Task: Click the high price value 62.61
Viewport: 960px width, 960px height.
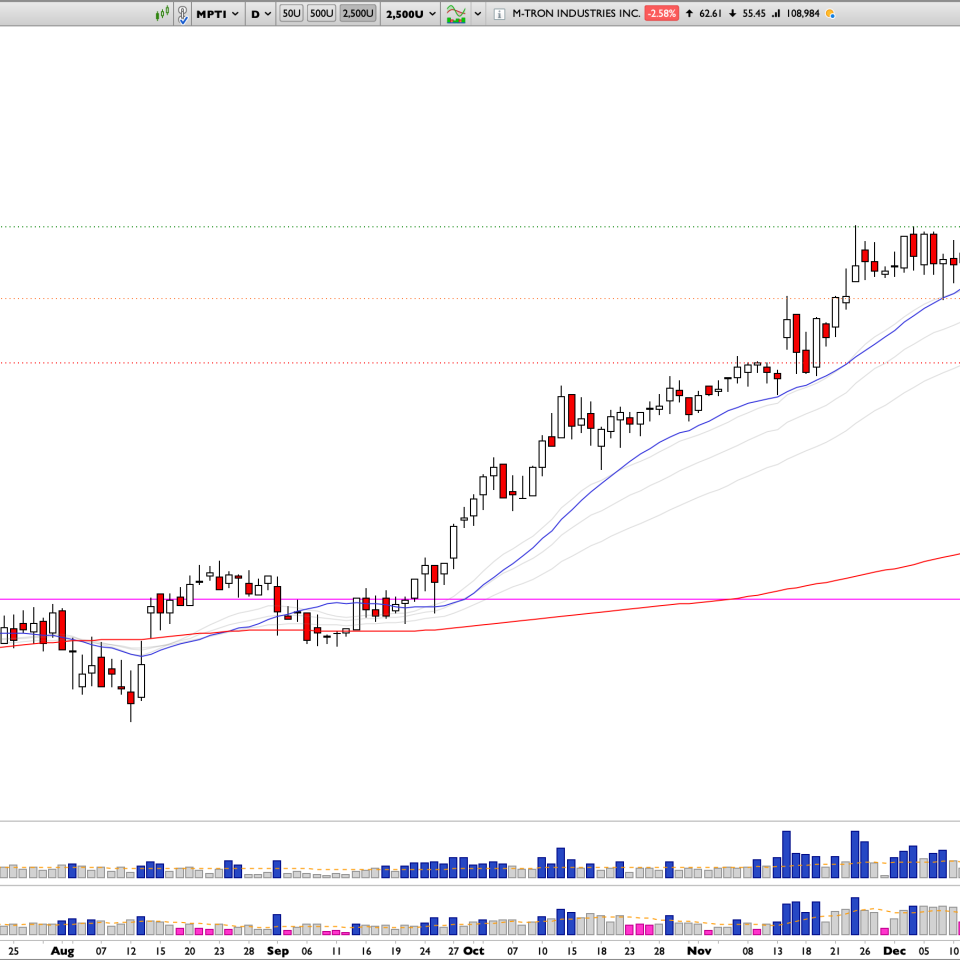Action: click(x=710, y=13)
